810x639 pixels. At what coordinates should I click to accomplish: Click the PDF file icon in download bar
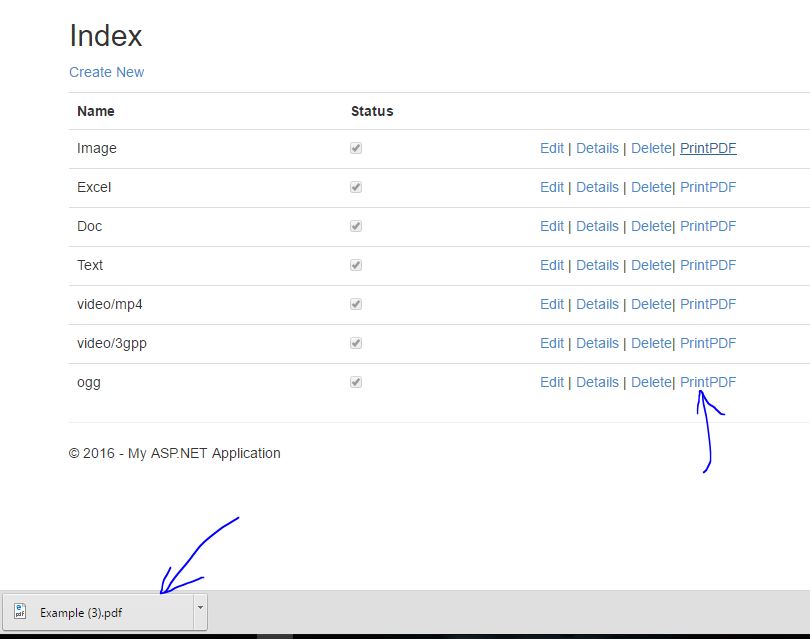[x=20, y=612]
